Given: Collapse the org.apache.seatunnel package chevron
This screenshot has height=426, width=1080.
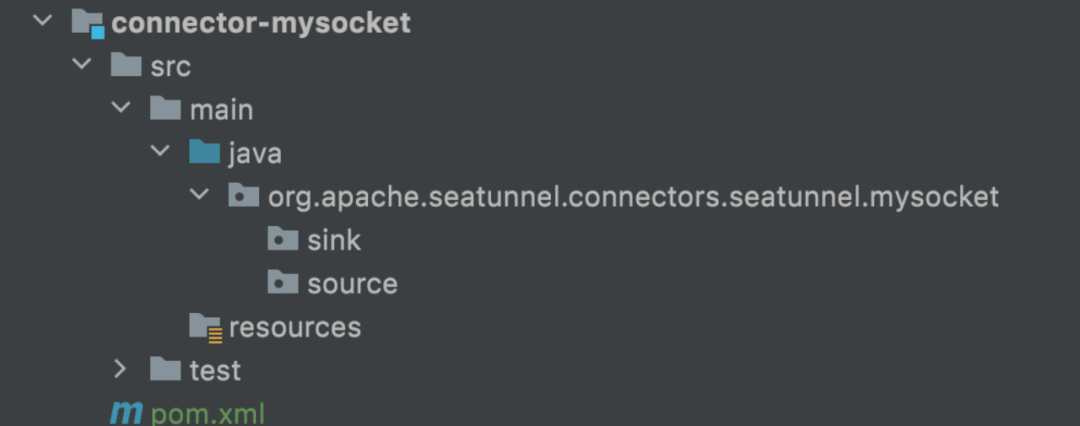Looking at the screenshot, I should point(200,194).
